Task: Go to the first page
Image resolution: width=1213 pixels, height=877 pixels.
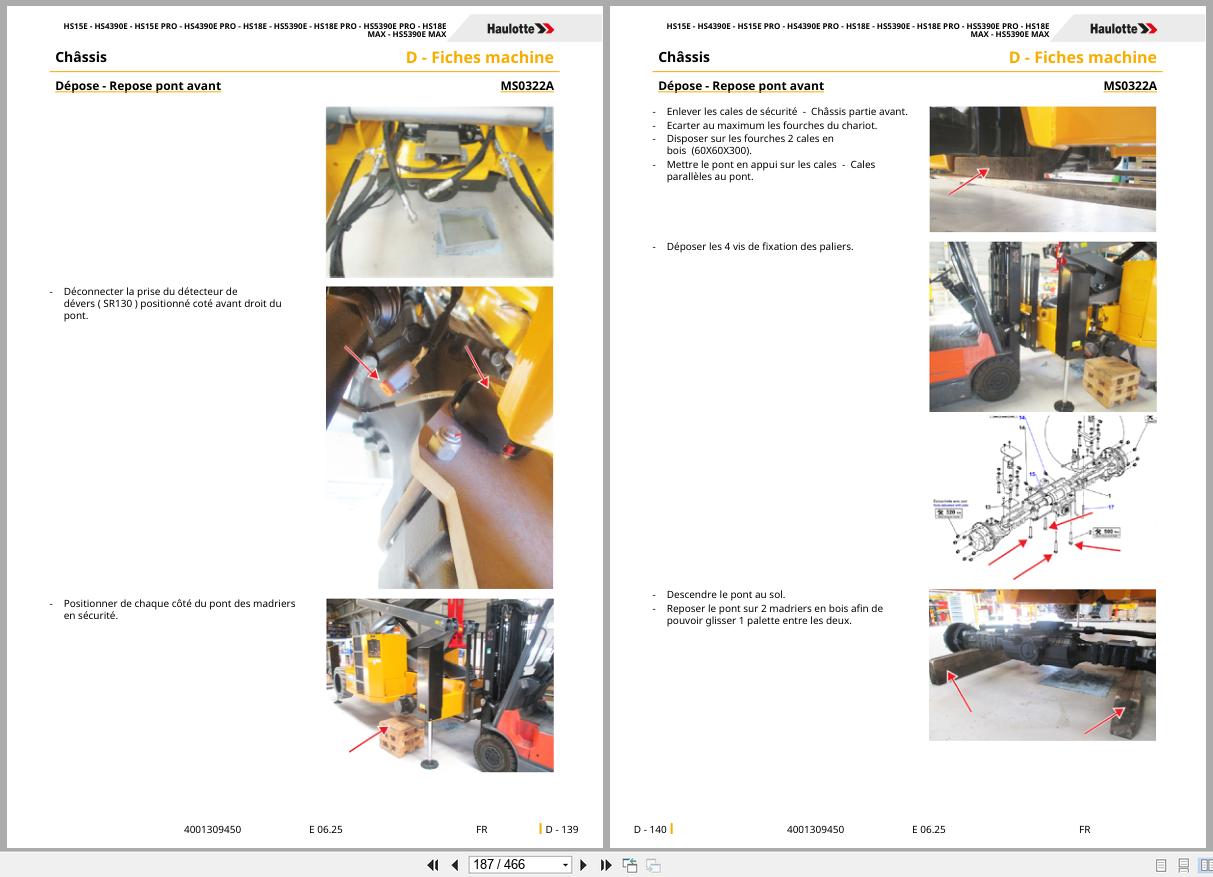Action: 433,865
